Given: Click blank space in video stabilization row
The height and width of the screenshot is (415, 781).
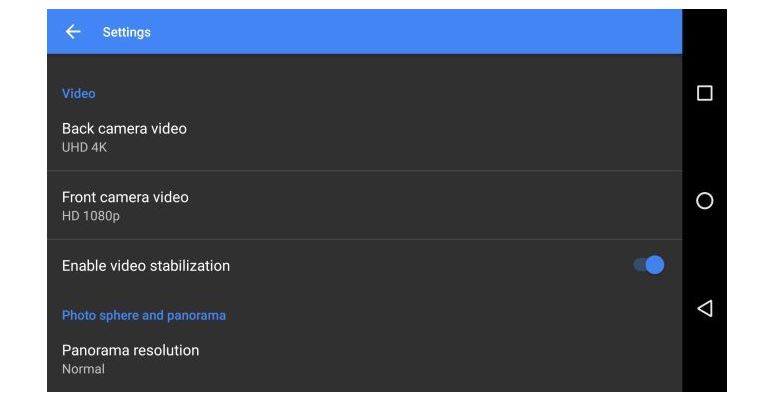Looking at the screenshot, I should 420,266.
